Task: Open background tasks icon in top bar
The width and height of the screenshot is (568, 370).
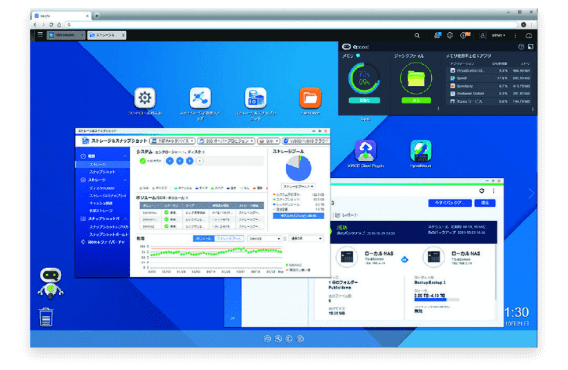Action: pos(438,35)
